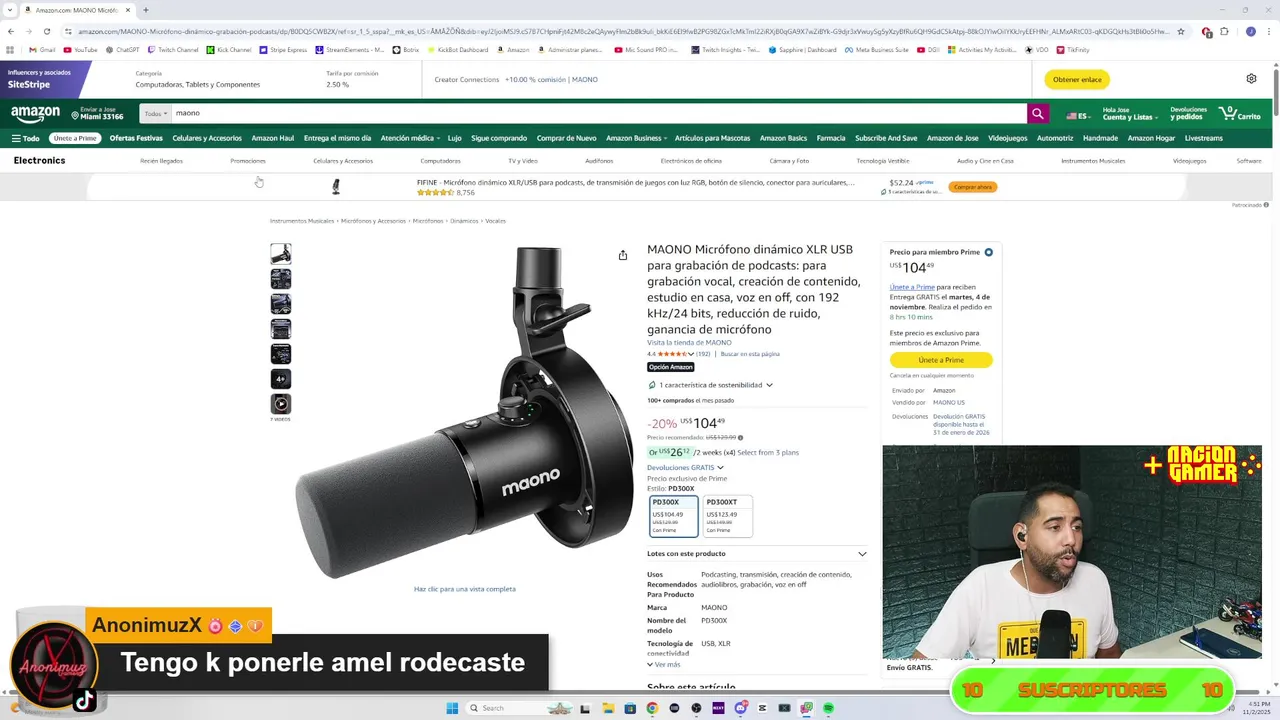Image resolution: width=1280 pixels, height=720 pixels.
Task: Open the Dinámicos breadcrumb link
Action: click(x=464, y=221)
